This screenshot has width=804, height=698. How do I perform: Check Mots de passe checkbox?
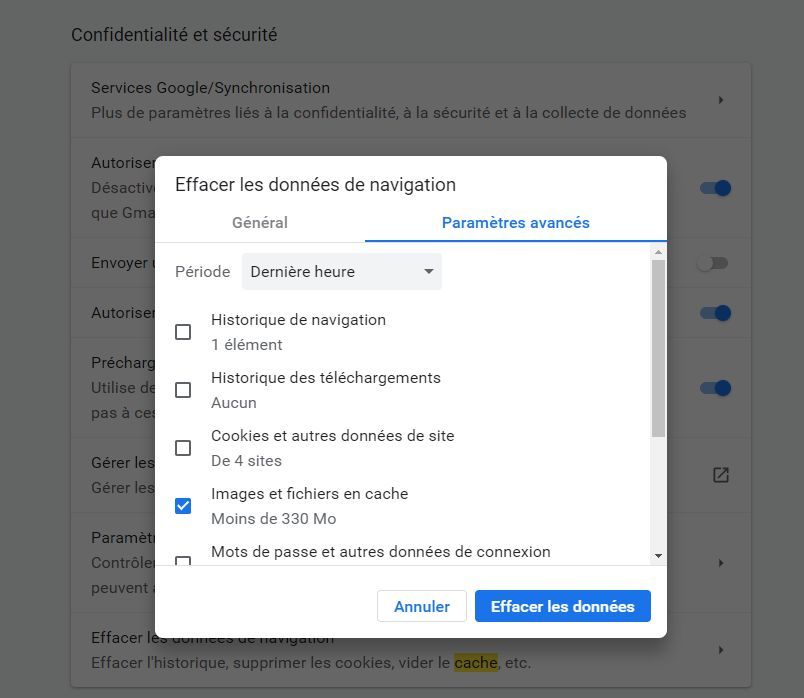(x=183, y=561)
